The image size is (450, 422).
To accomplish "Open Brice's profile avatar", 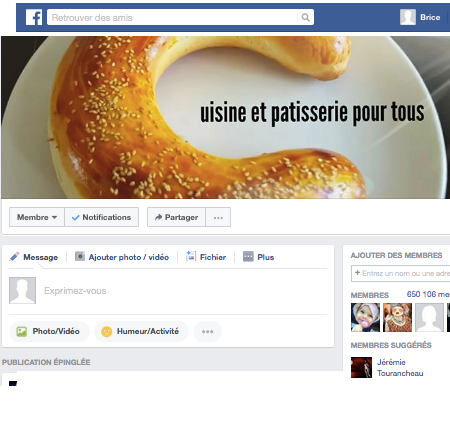I will coord(408,17).
